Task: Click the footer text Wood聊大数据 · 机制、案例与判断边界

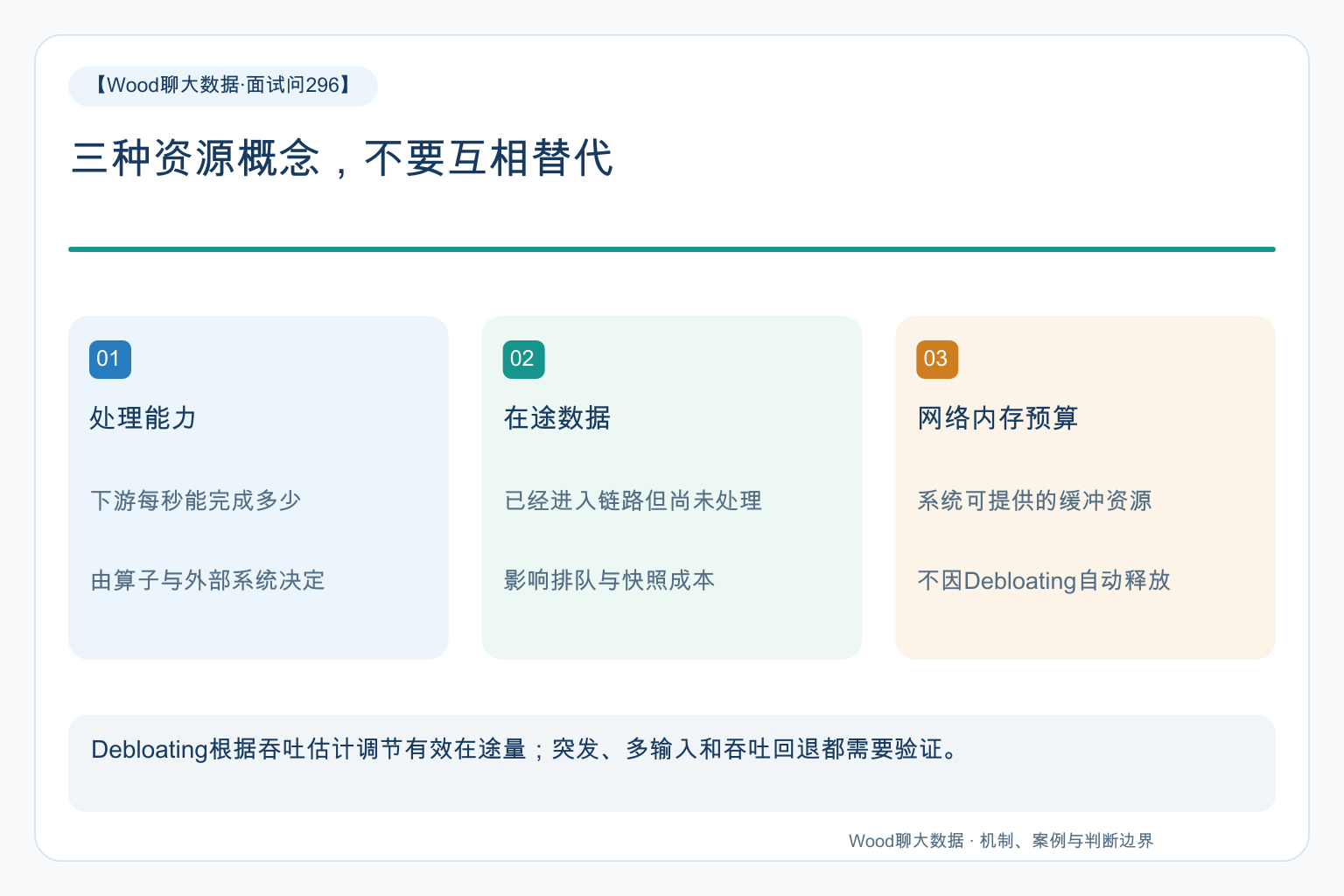Action: coord(1001,841)
